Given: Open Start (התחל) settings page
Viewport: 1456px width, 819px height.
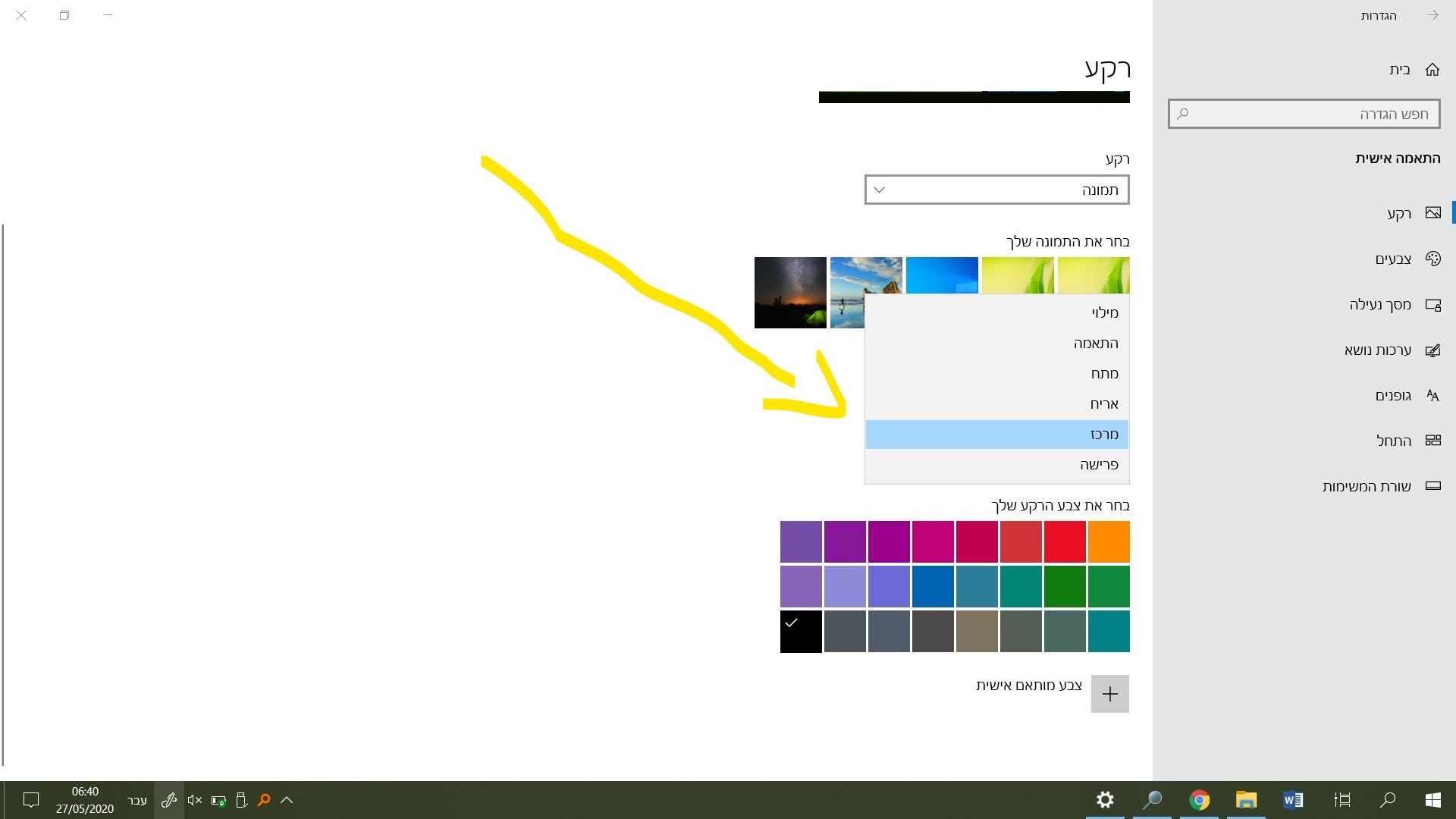Looking at the screenshot, I should (1394, 441).
